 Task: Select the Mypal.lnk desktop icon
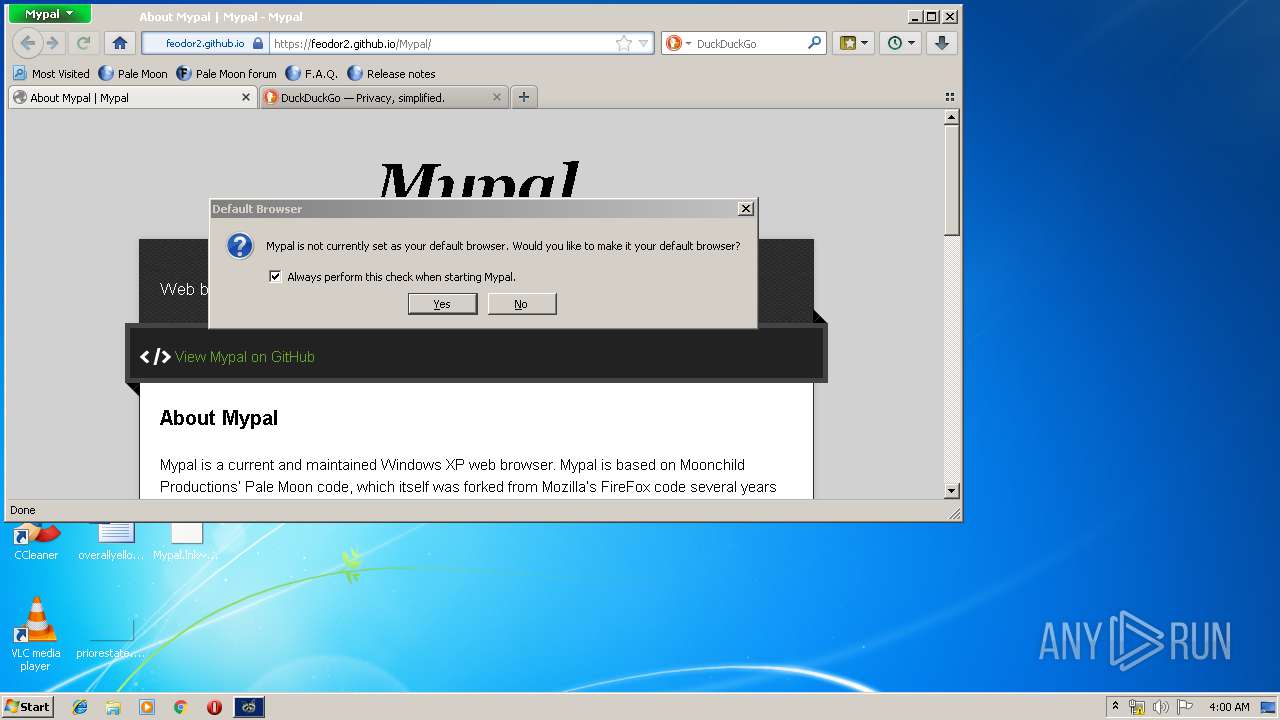[185, 542]
